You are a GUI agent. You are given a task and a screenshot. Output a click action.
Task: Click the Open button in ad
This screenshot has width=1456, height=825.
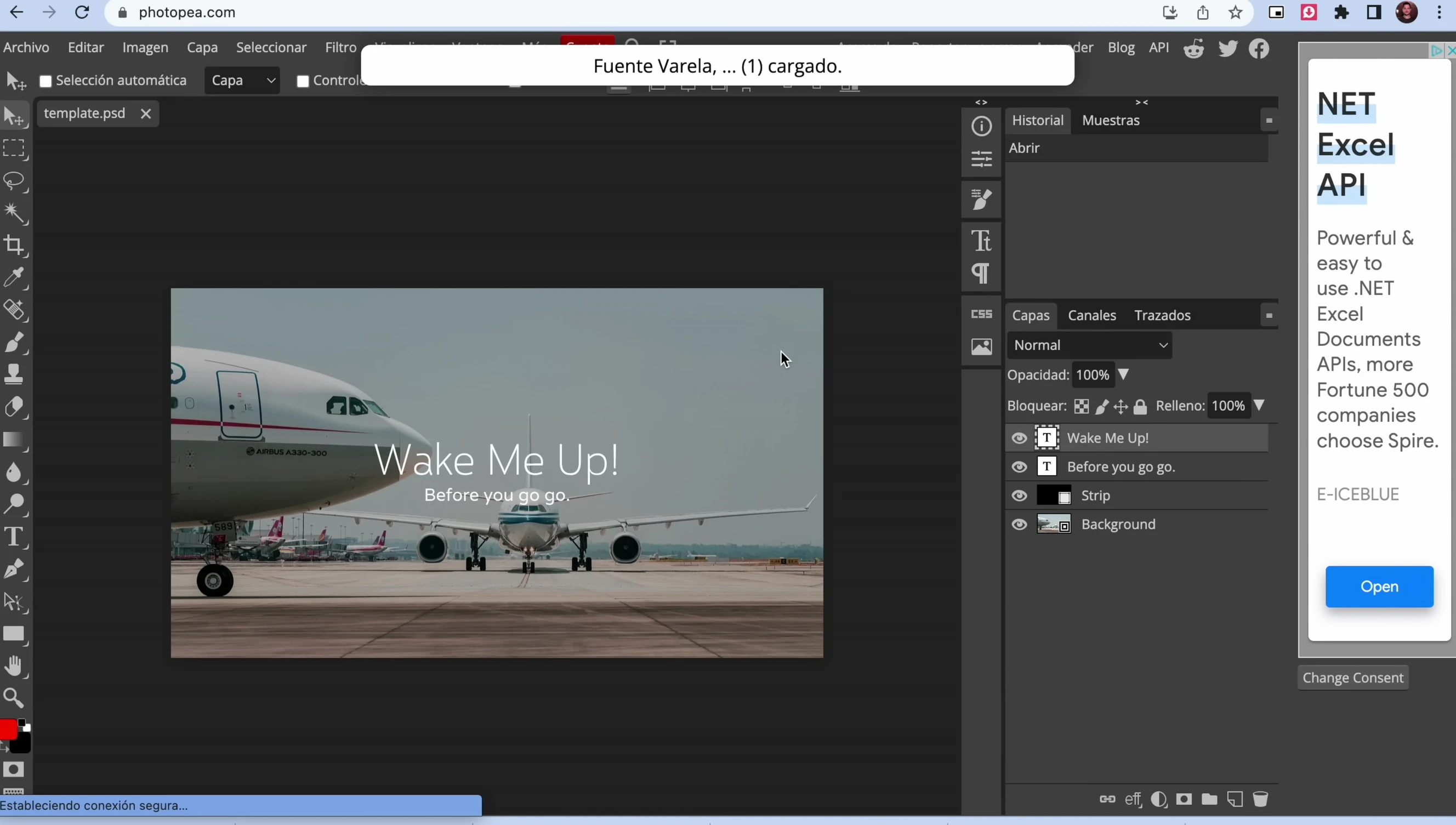(x=1379, y=587)
